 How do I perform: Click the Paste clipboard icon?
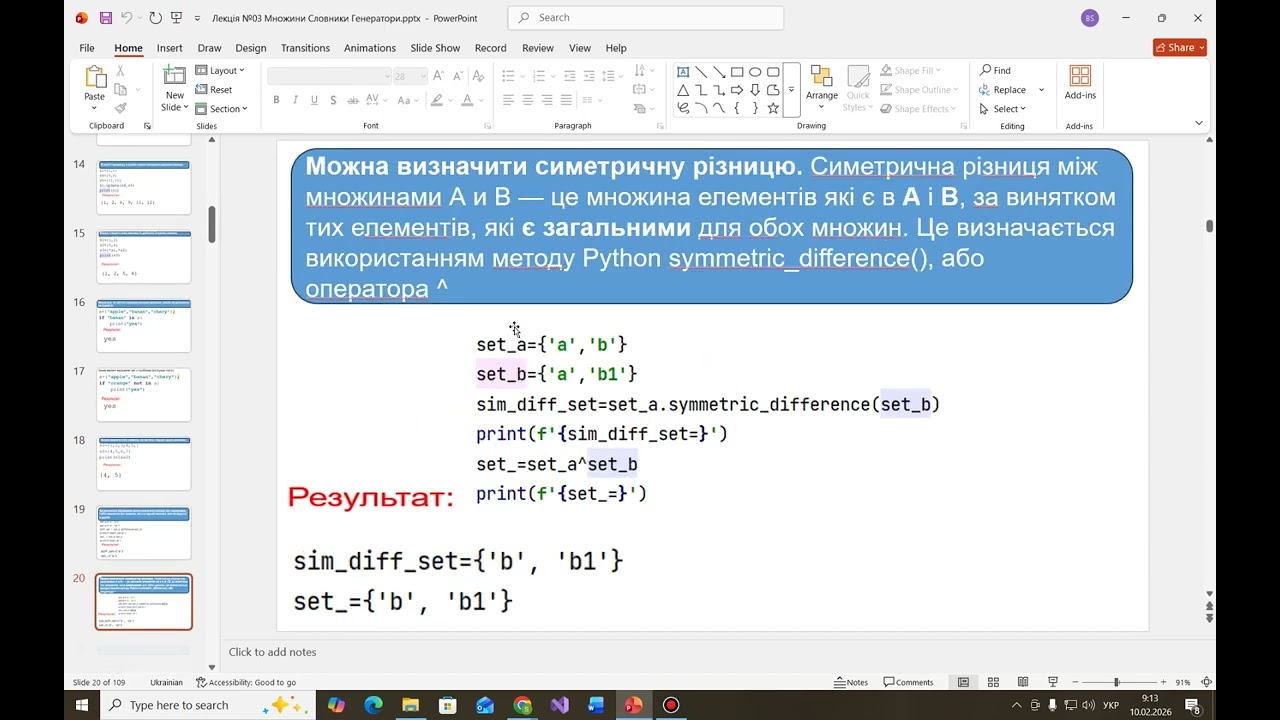(95, 77)
